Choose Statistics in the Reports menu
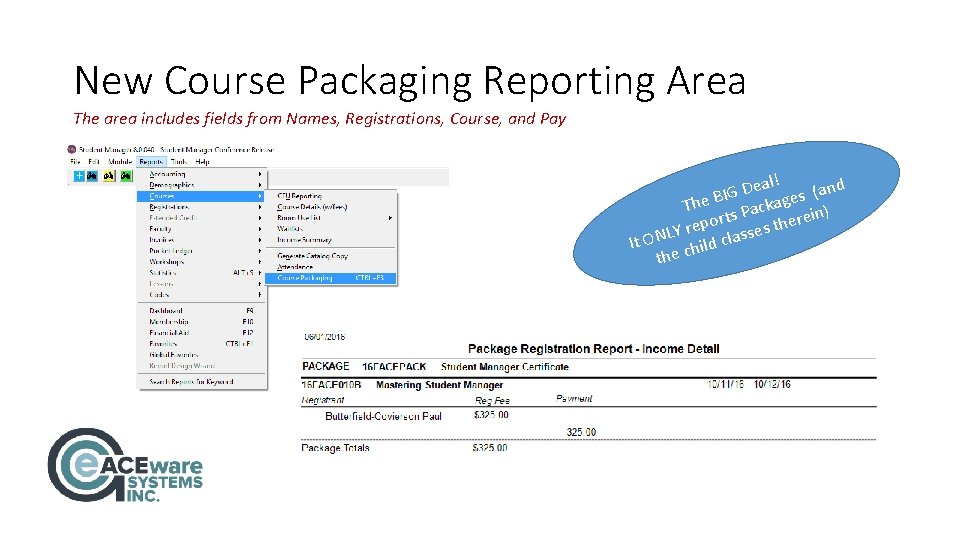This screenshot has height=540, width=960. tap(162, 273)
